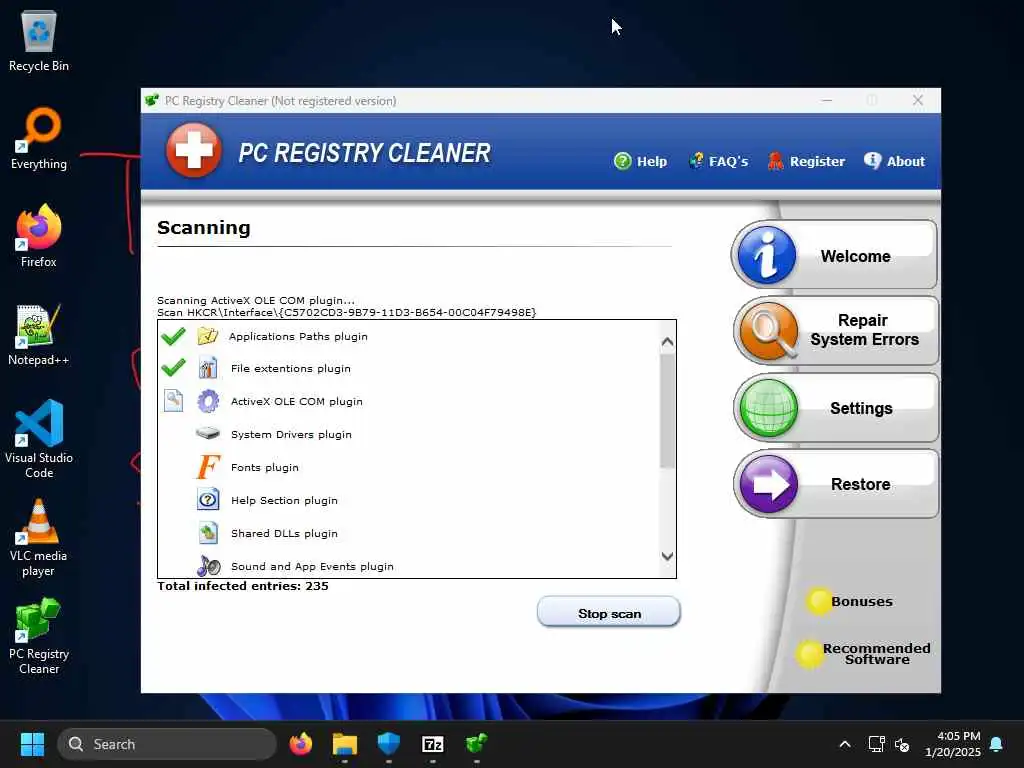The height and width of the screenshot is (768, 1024).
Task: Click the red Register person icon
Action: tap(775, 161)
